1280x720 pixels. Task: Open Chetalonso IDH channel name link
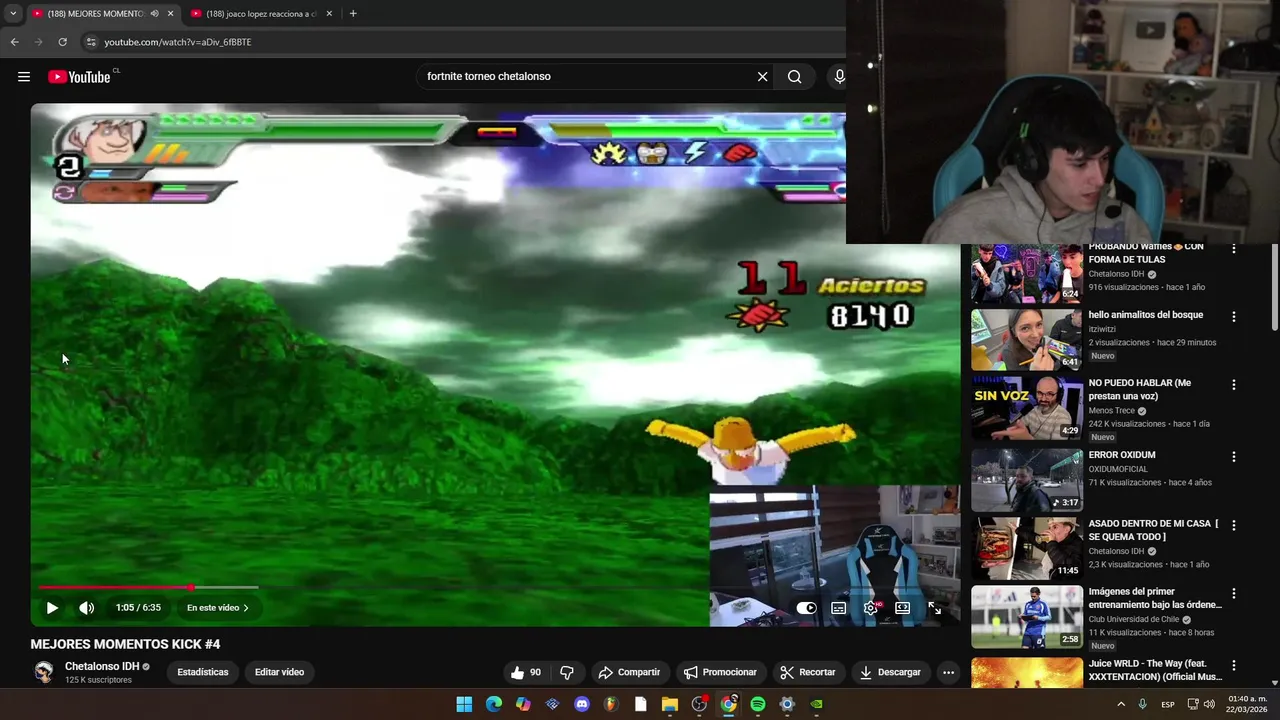pyautogui.click(x=102, y=666)
